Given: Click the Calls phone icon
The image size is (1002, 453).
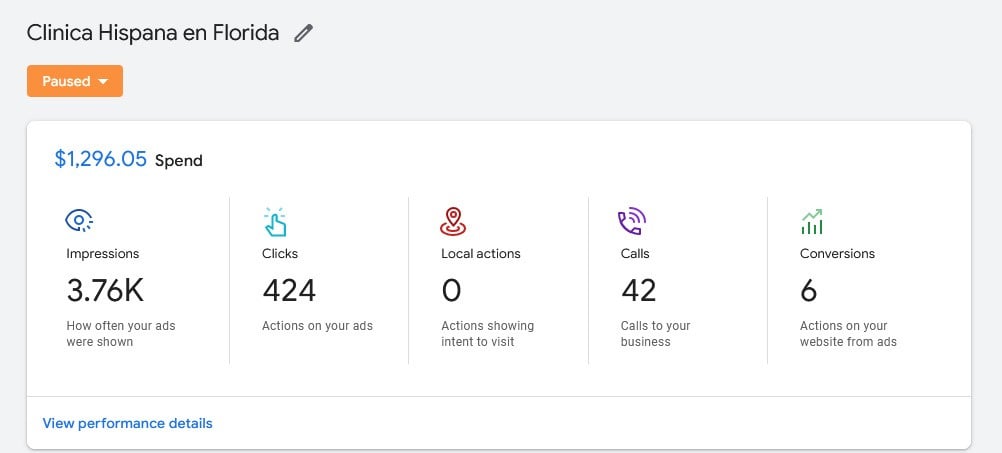Looking at the screenshot, I should [632, 221].
